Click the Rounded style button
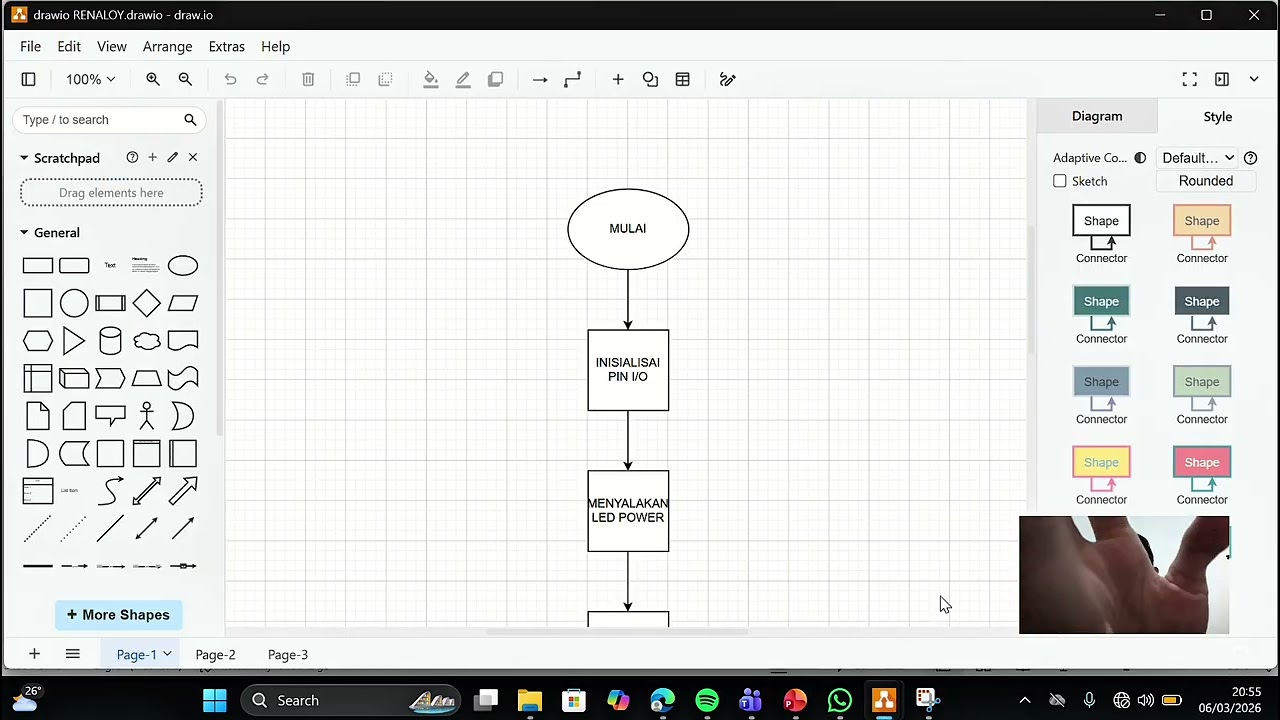 [1206, 181]
